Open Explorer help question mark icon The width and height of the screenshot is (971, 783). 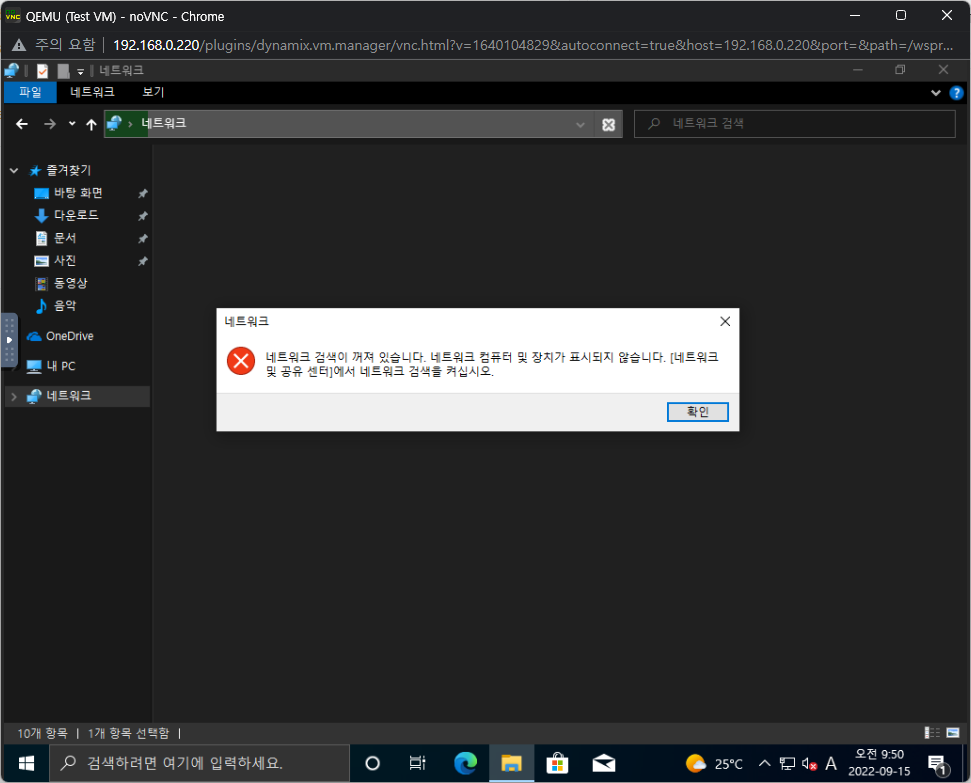(956, 93)
